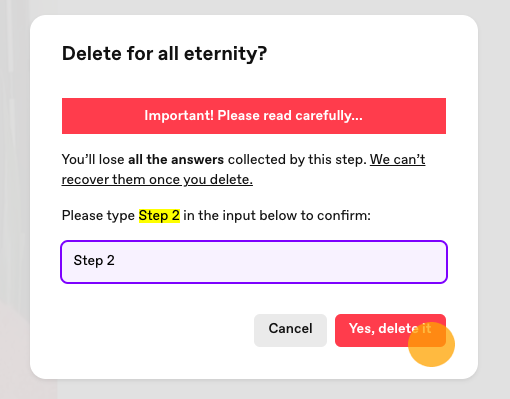Screen dimensions: 510x399
Task: Focus the confirmation text input field
Action: click(254, 262)
